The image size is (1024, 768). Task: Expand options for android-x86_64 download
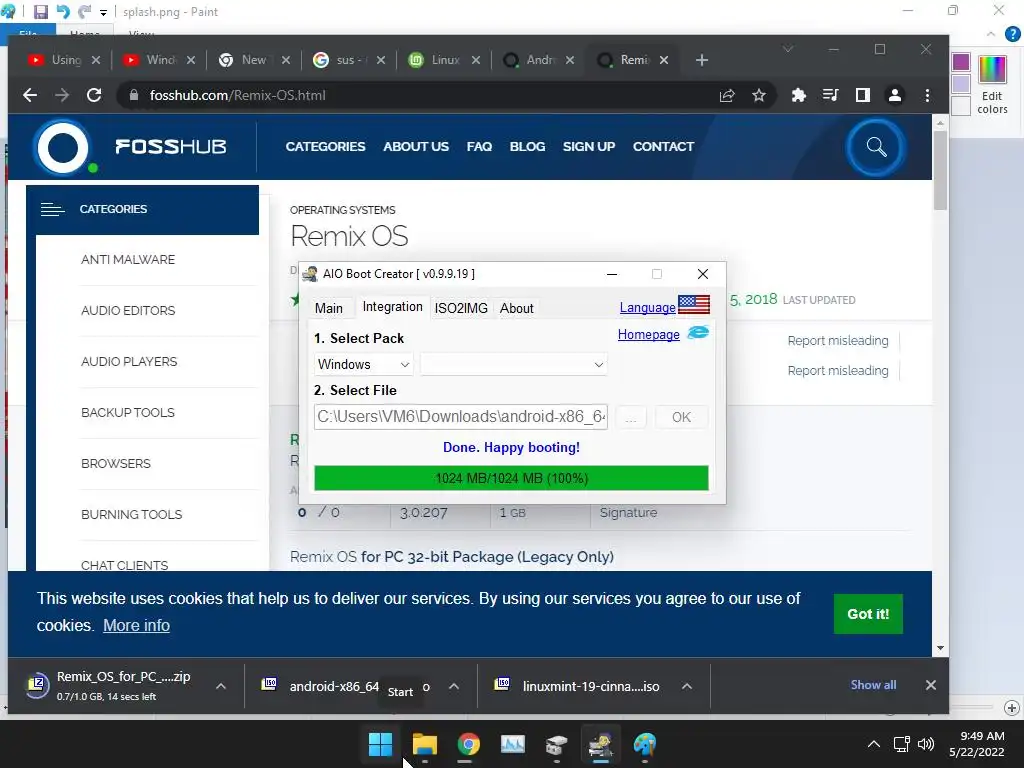pos(454,686)
